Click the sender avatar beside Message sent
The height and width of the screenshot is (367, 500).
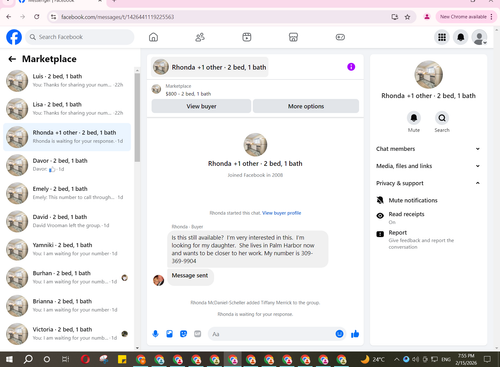[158, 280]
